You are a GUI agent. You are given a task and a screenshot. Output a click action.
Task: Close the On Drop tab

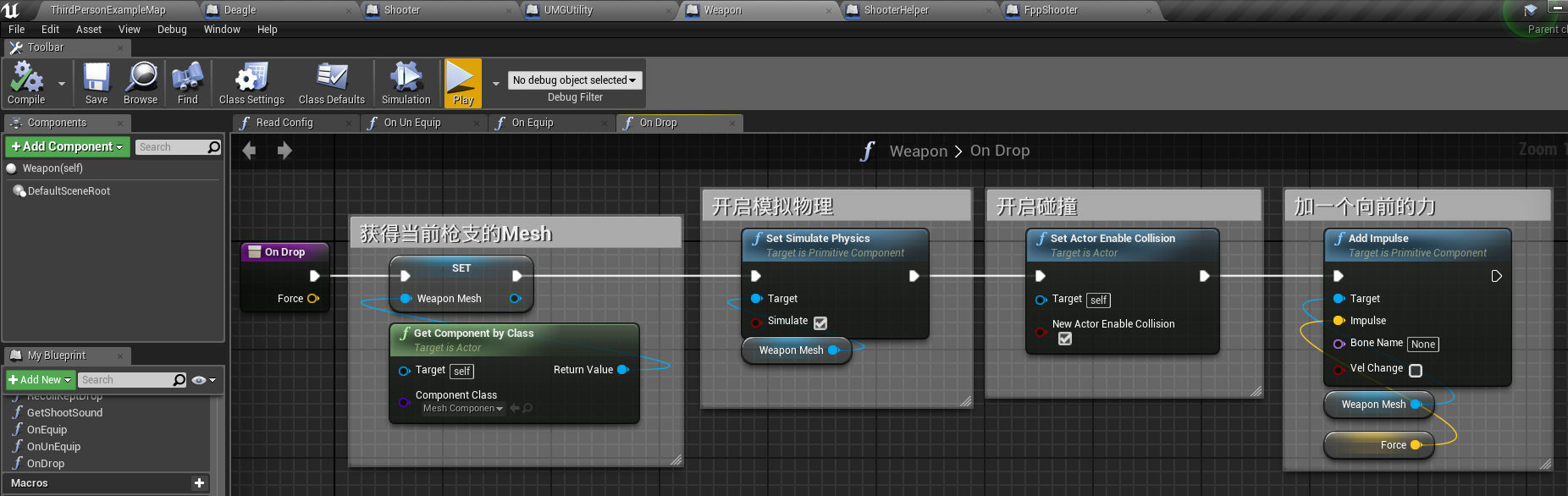(x=732, y=124)
